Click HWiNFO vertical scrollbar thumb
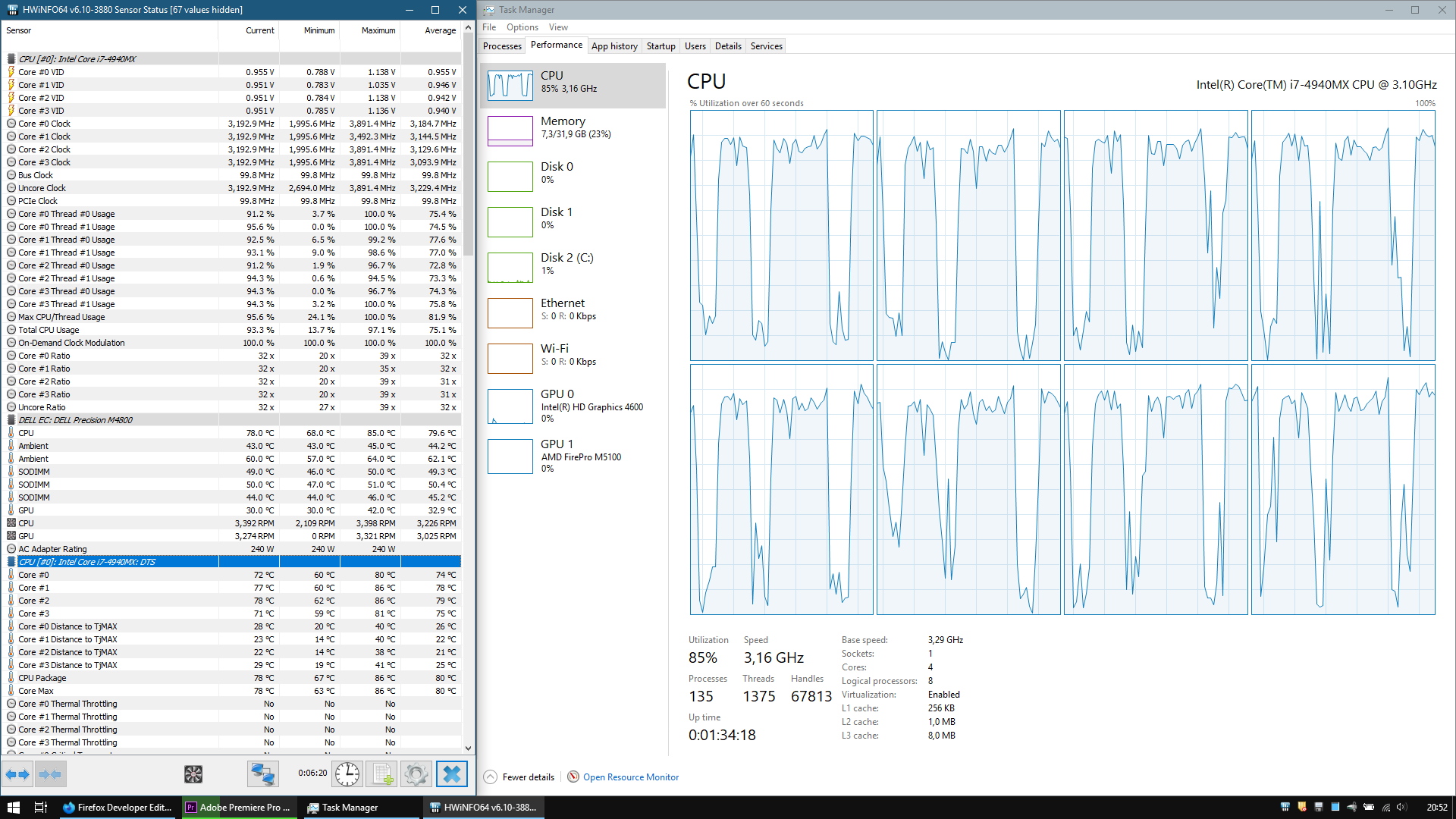Screen dimensions: 1456x819 coord(468,146)
